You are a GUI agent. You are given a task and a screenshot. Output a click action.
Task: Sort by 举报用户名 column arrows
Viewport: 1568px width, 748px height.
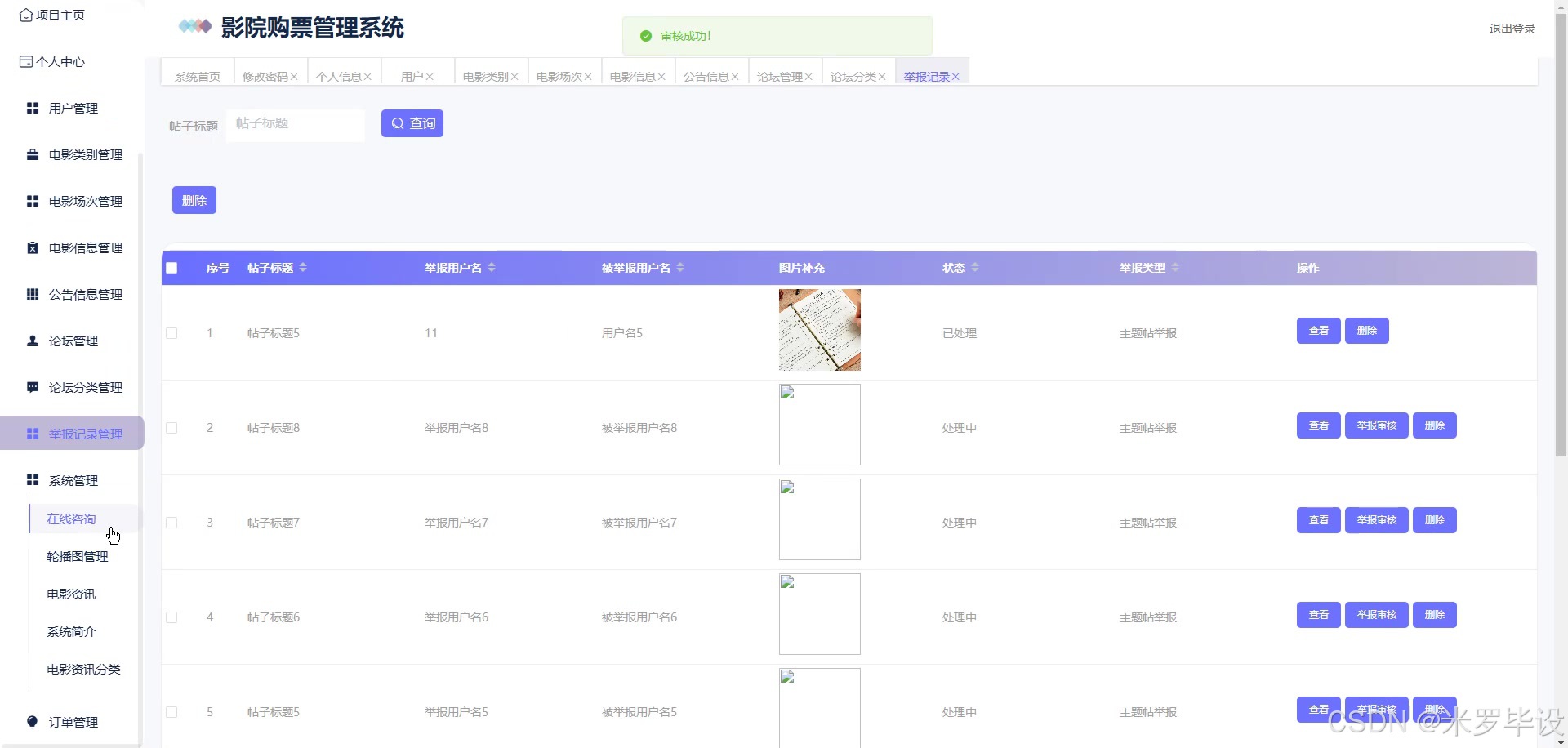tap(492, 268)
